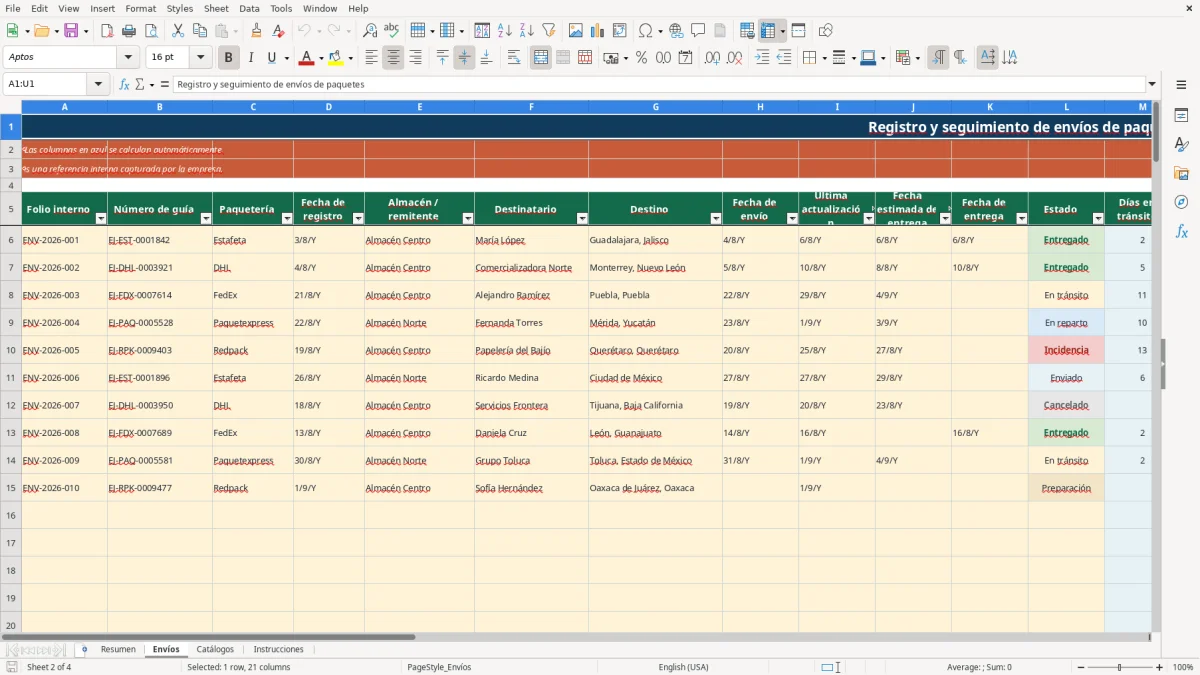Click the font color red swatch
1200x675 pixels.
click(306, 58)
